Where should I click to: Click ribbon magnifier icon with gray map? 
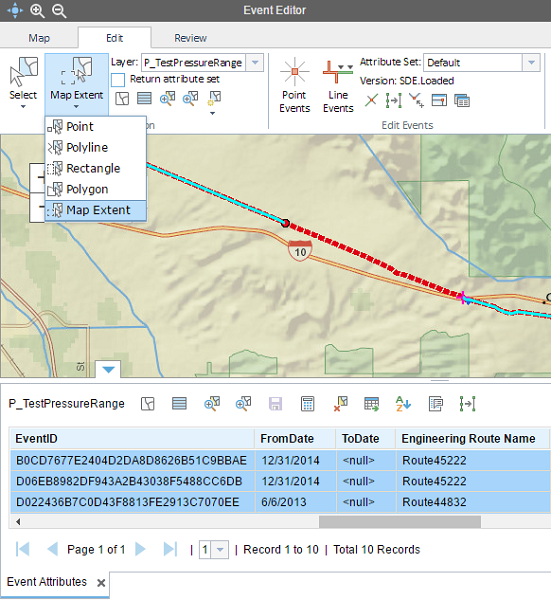pos(191,98)
